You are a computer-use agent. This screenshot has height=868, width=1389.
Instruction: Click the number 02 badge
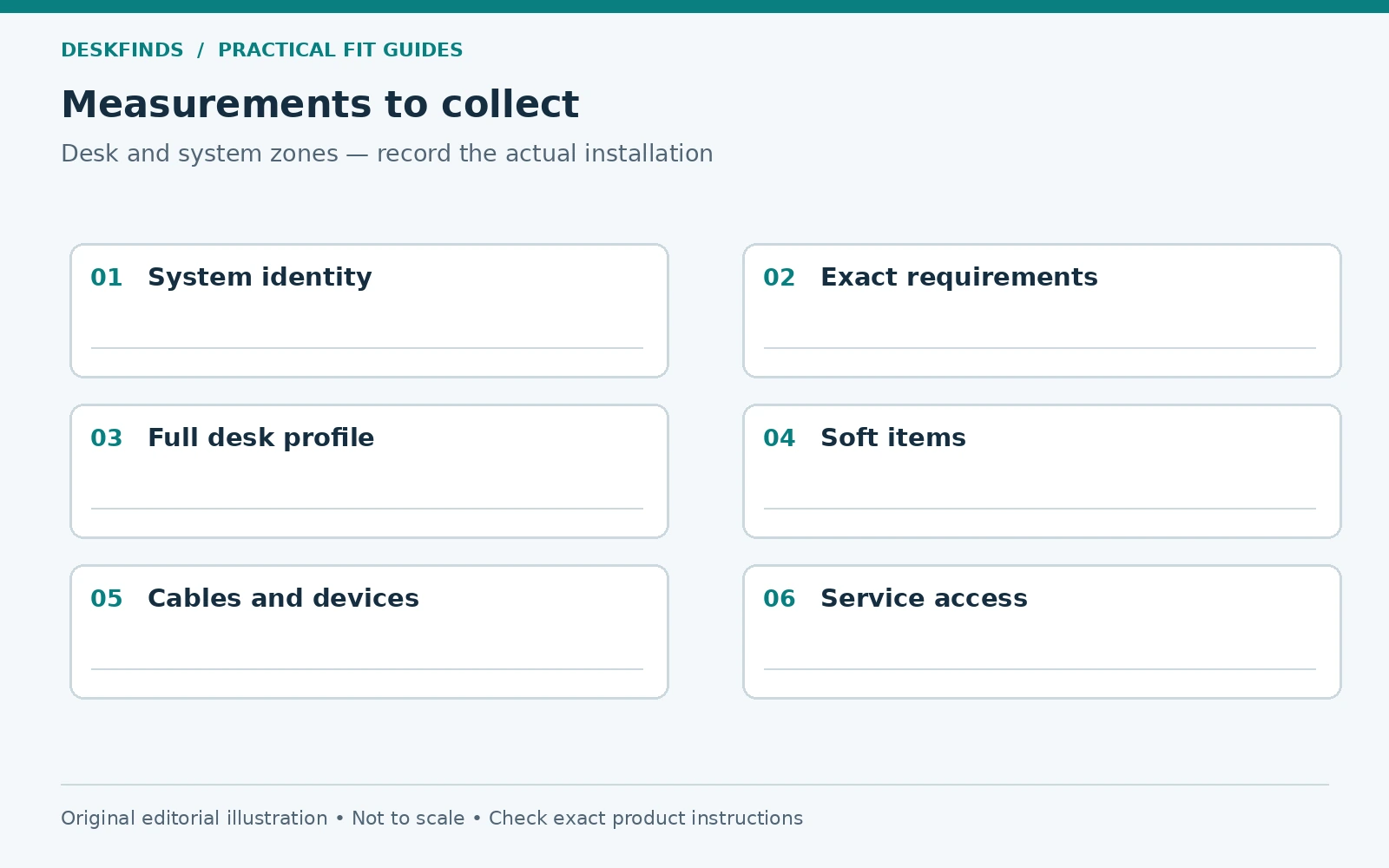click(780, 278)
